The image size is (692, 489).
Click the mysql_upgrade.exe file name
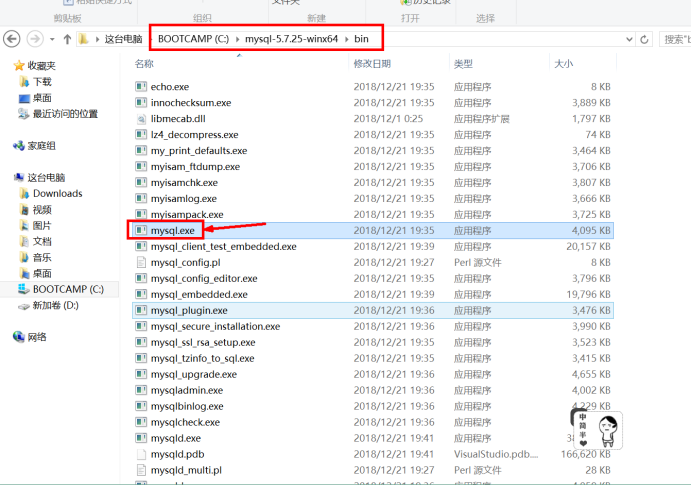[194, 374]
